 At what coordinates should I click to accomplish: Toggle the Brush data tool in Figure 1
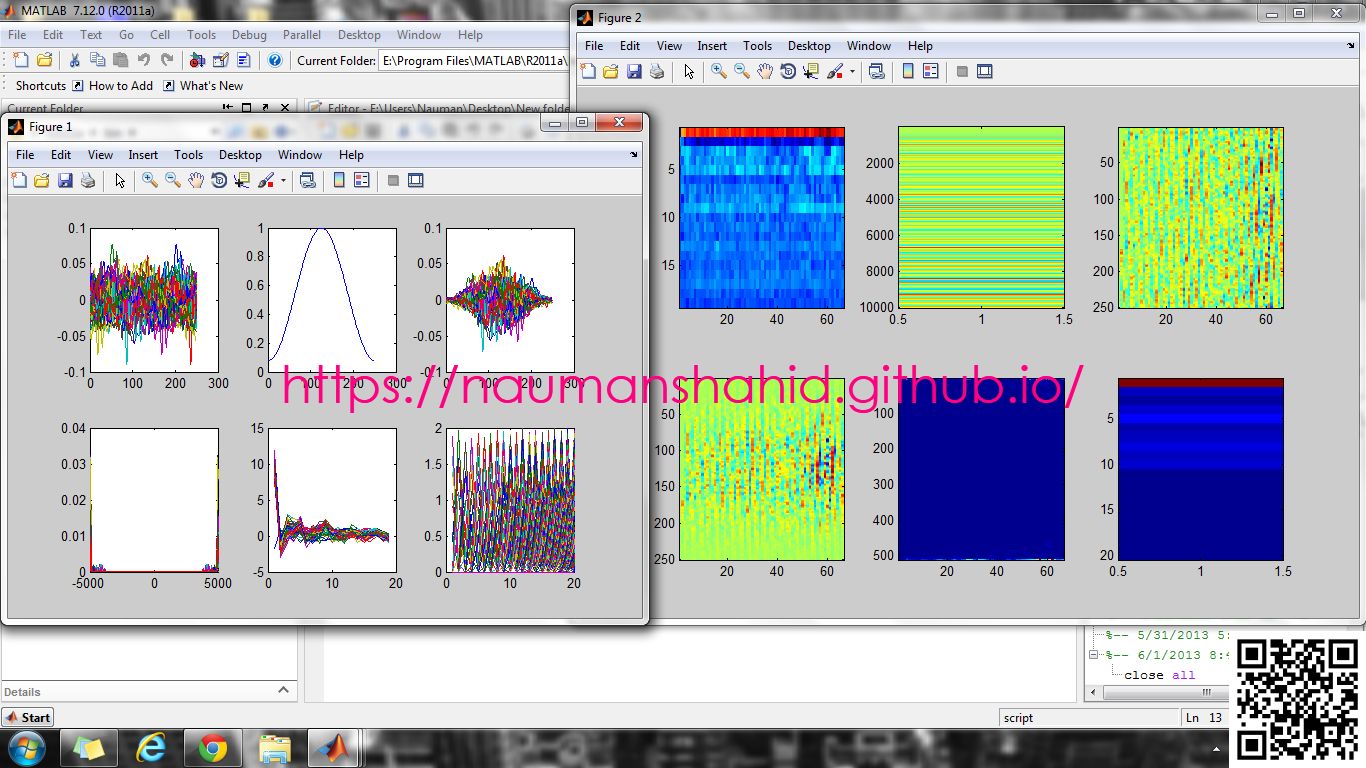coord(266,180)
